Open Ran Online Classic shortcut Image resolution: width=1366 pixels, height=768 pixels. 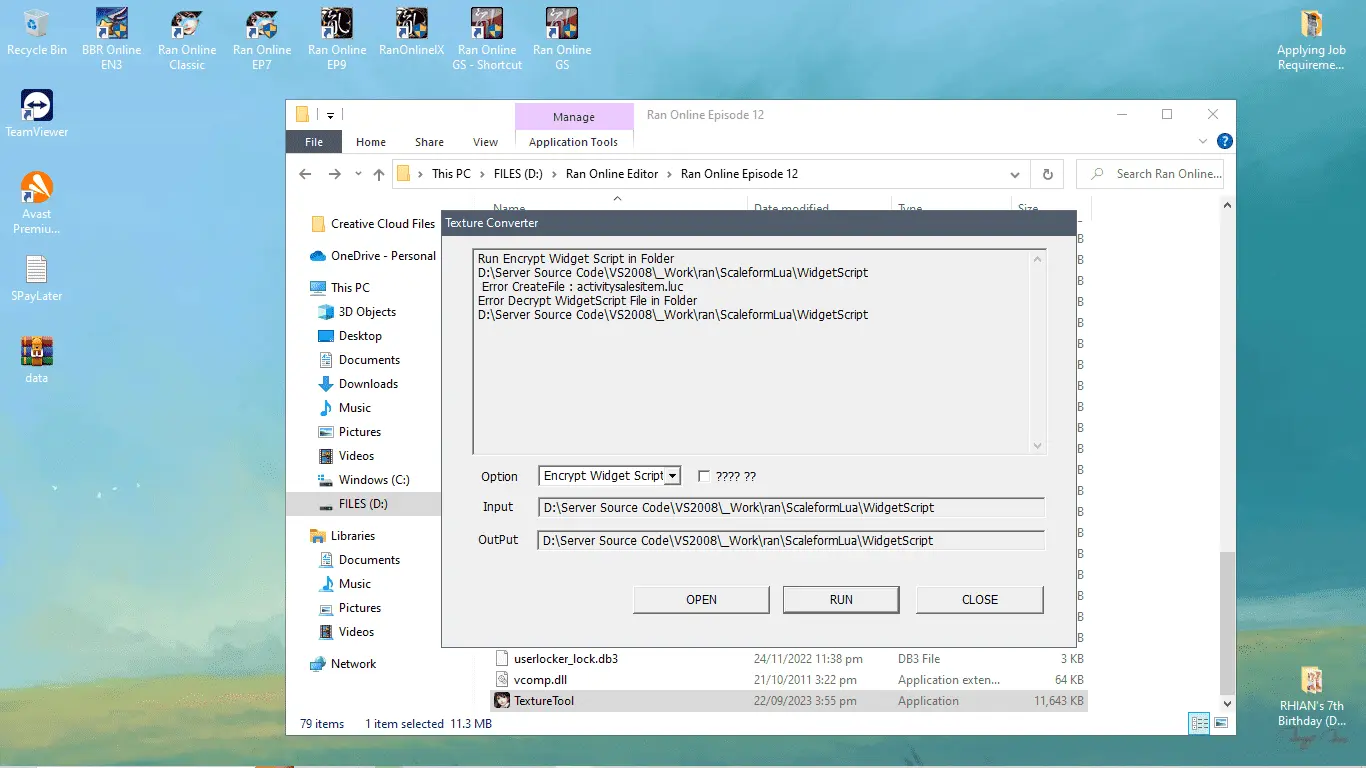pyautogui.click(x=186, y=39)
